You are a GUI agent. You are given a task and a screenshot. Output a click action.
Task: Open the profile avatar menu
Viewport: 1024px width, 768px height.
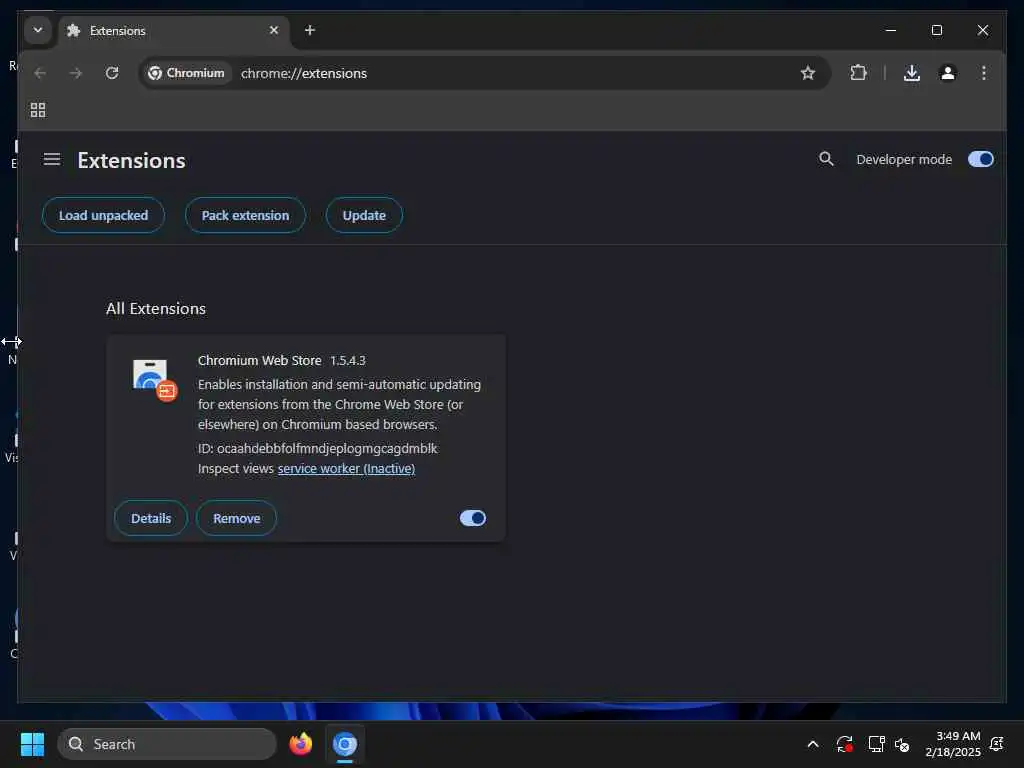948,72
